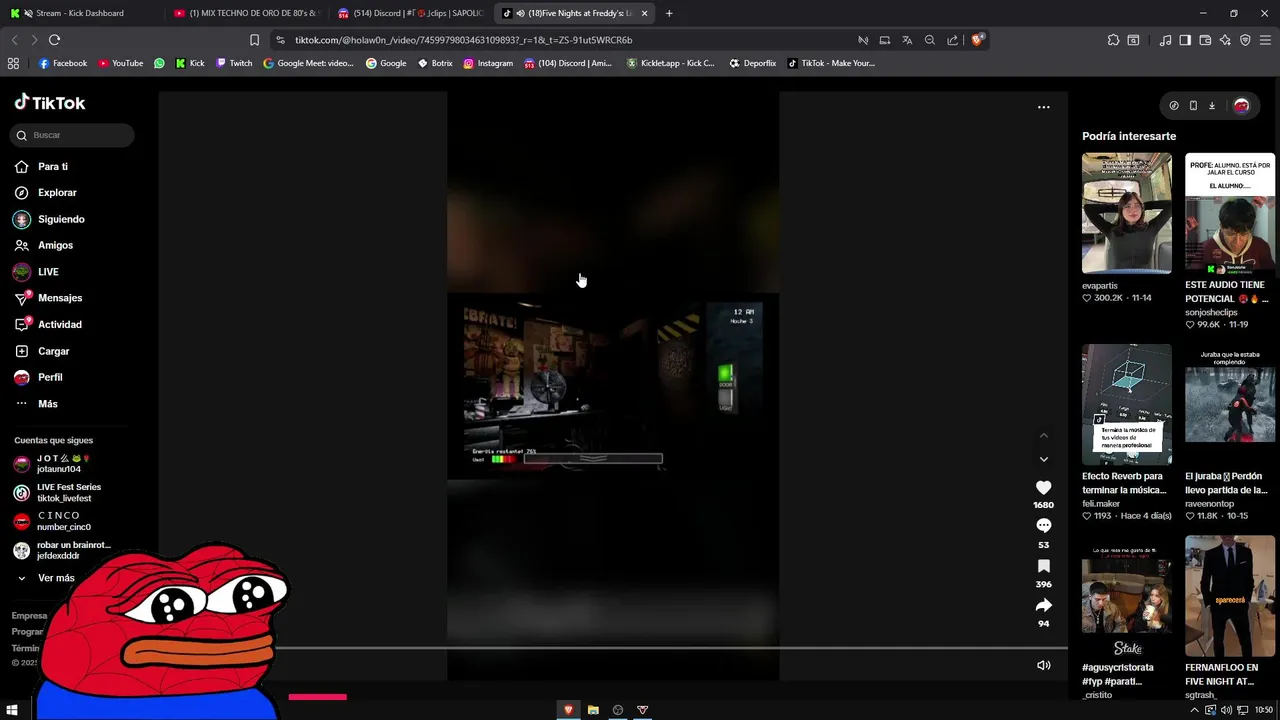Open the comments bubble showing 53
The height and width of the screenshot is (720, 1280).
1043,526
